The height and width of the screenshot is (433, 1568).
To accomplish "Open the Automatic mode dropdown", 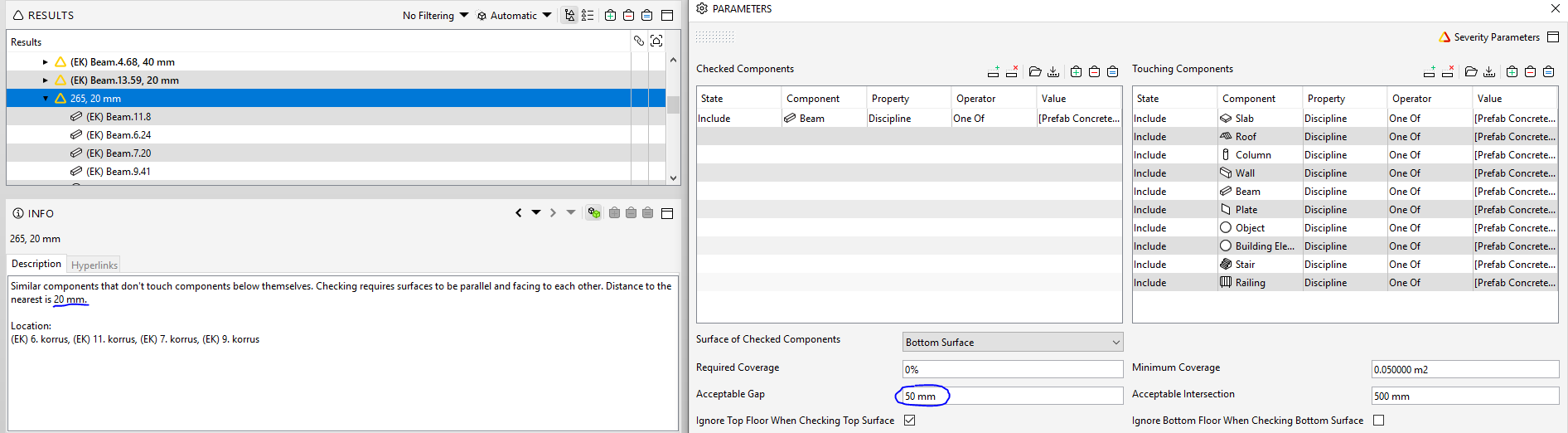I will pos(514,15).
